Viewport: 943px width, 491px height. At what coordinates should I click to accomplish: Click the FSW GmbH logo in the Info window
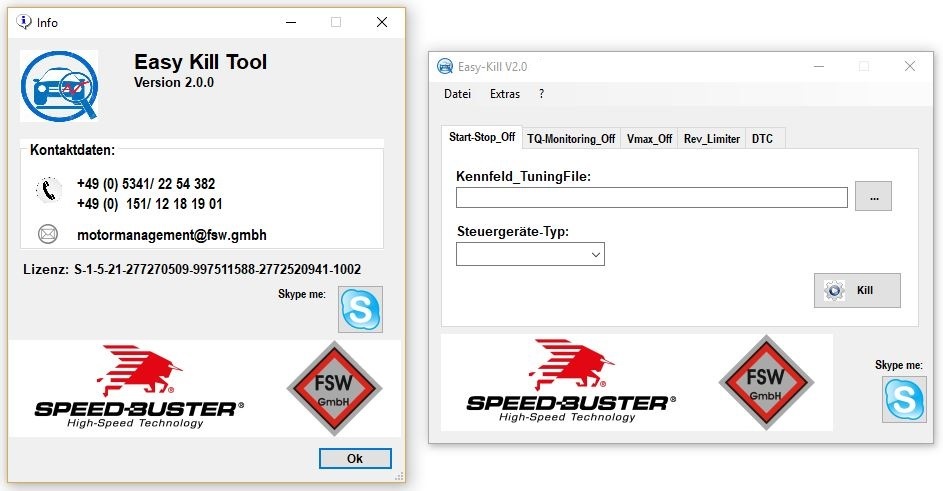coord(334,388)
